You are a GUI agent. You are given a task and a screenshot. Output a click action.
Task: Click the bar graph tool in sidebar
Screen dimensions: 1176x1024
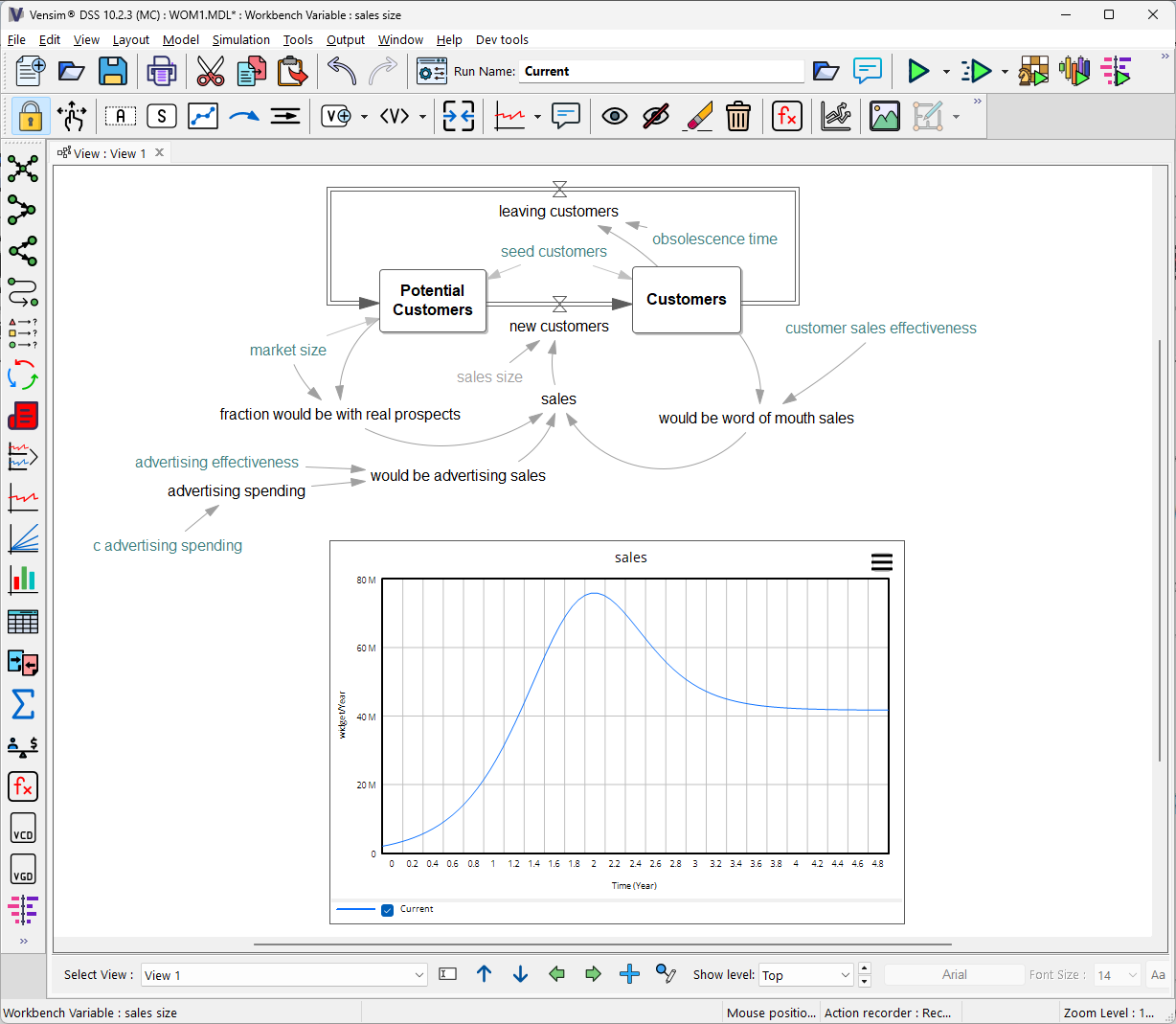23,580
